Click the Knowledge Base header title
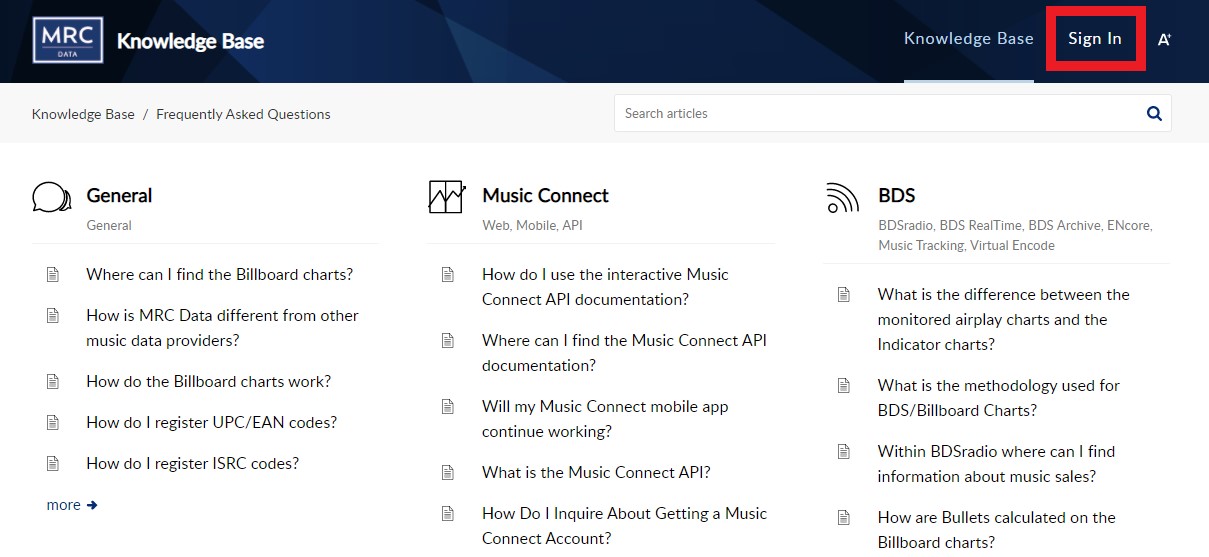This screenshot has height=557, width=1209. (x=190, y=41)
